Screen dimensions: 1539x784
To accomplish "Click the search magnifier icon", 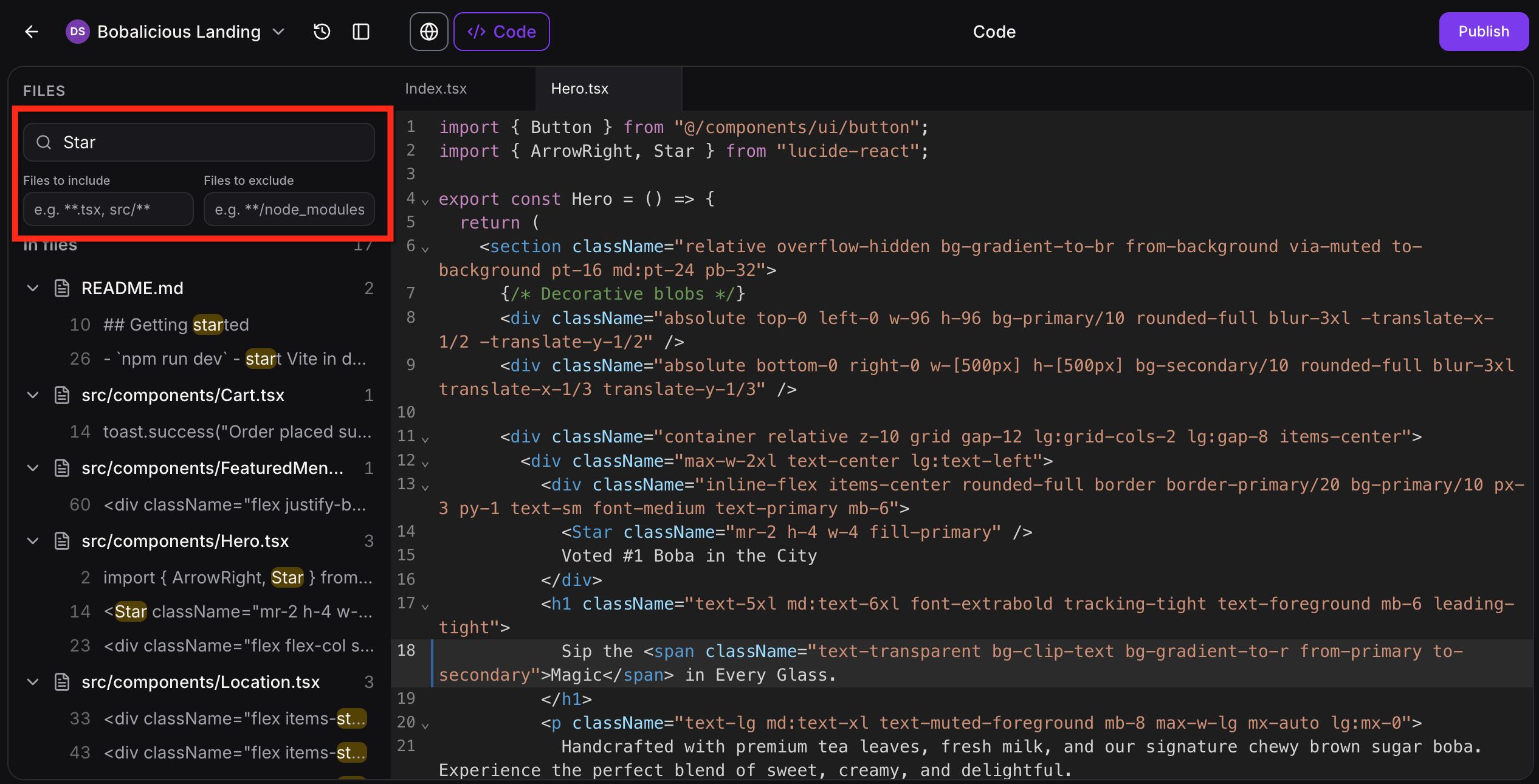I will [44, 142].
